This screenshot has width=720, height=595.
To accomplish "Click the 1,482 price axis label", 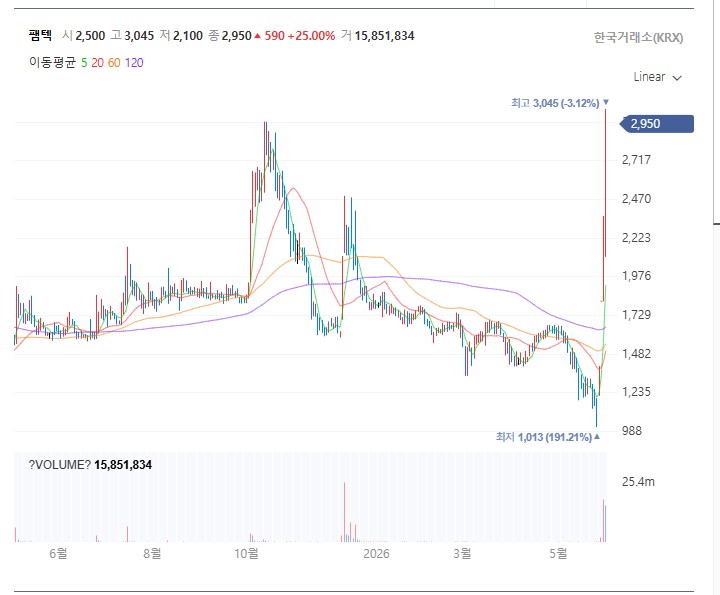I will (x=636, y=354).
